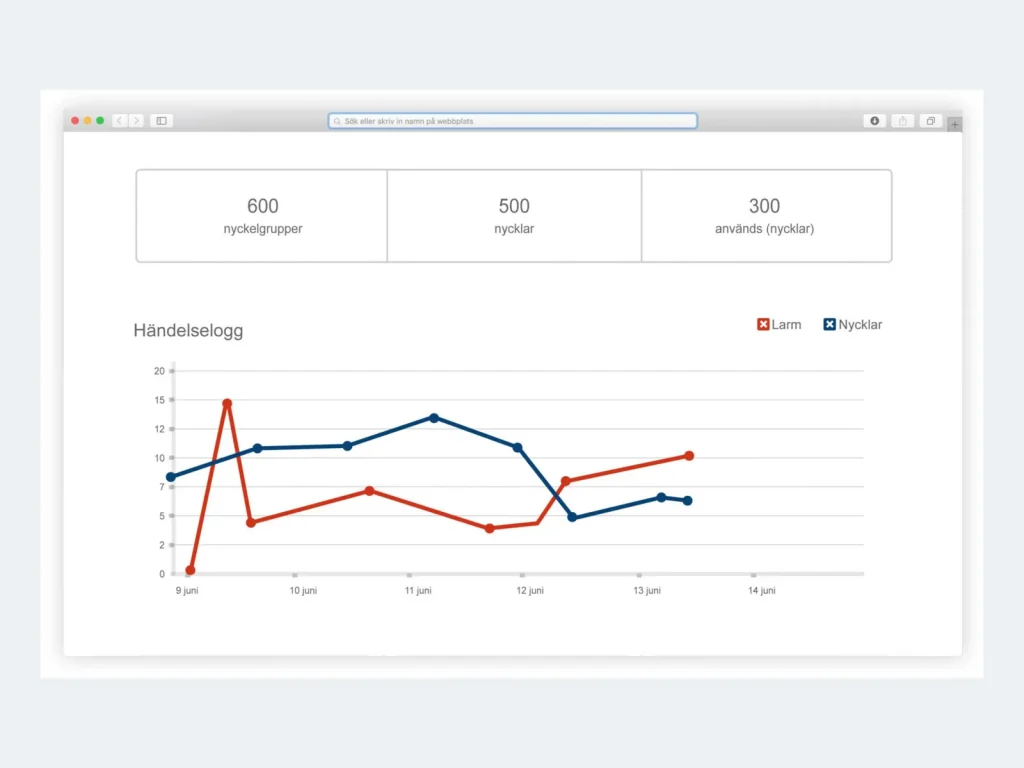The width and height of the screenshot is (1024, 768).
Task: Add a new tab with plus button
Action: 955,124
